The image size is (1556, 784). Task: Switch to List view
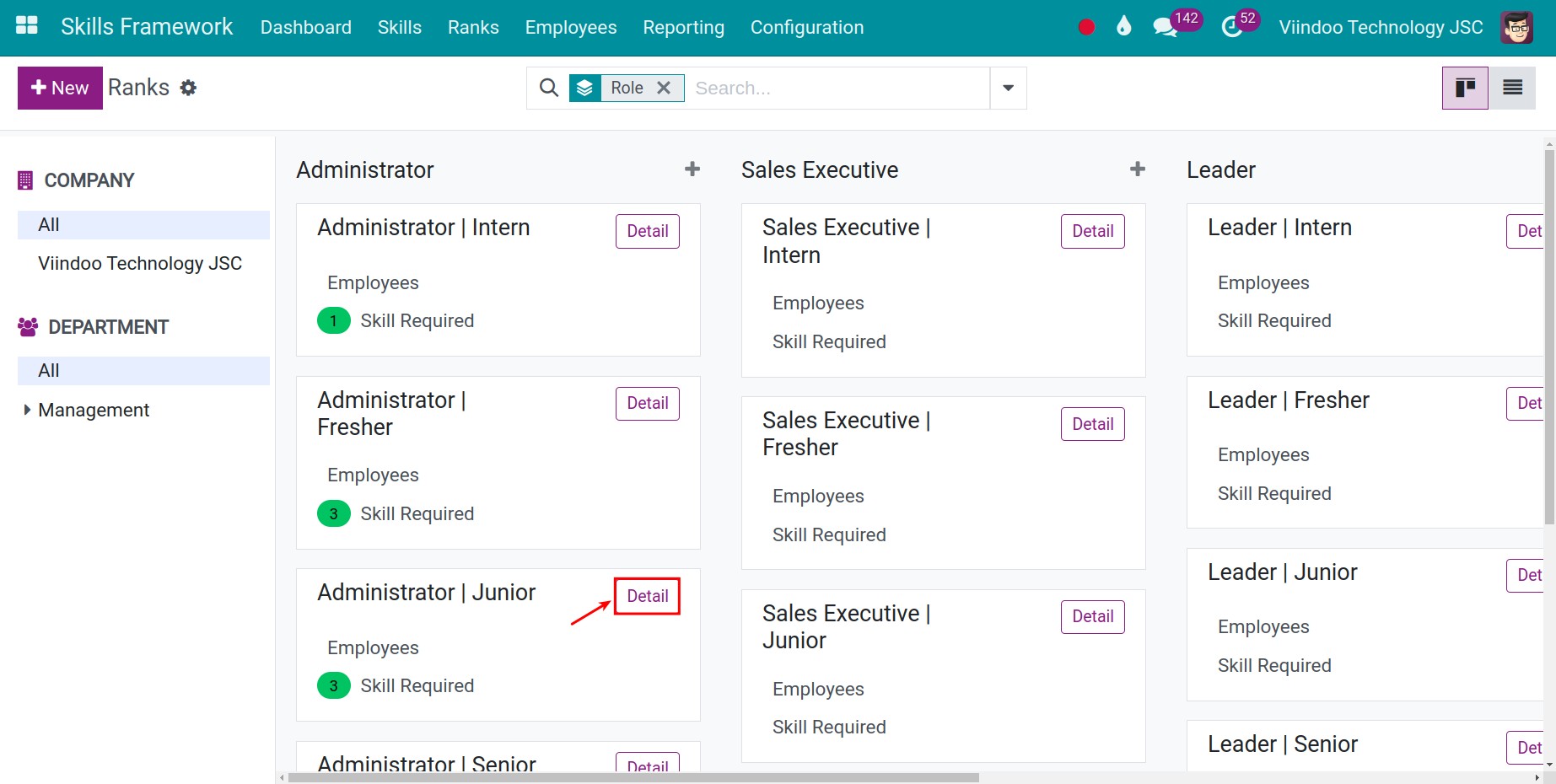tap(1512, 88)
